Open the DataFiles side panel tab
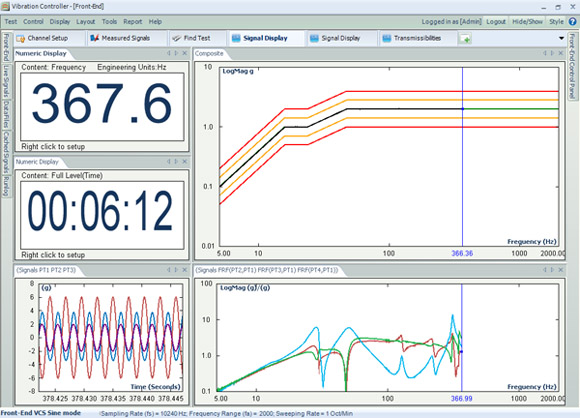The image size is (580, 418). coord(6,115)
